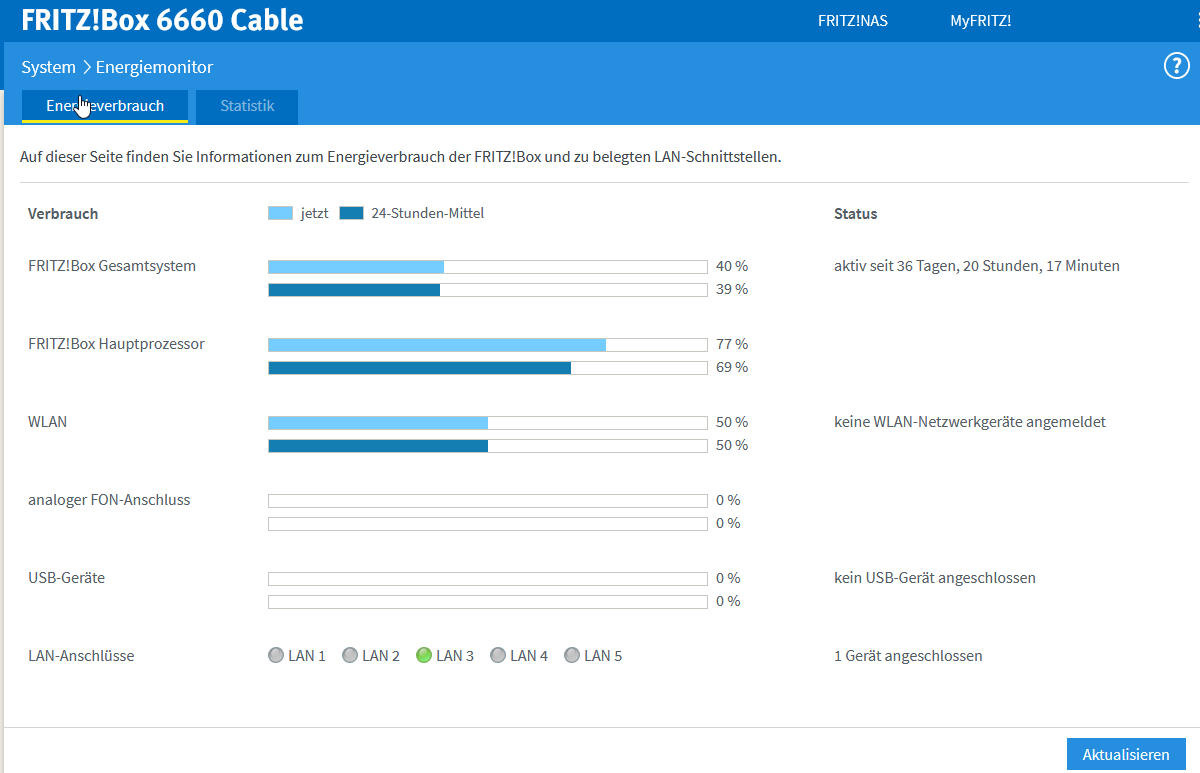
Task: Open the FRITZ!NAS menu
Action: pos(852,19)
